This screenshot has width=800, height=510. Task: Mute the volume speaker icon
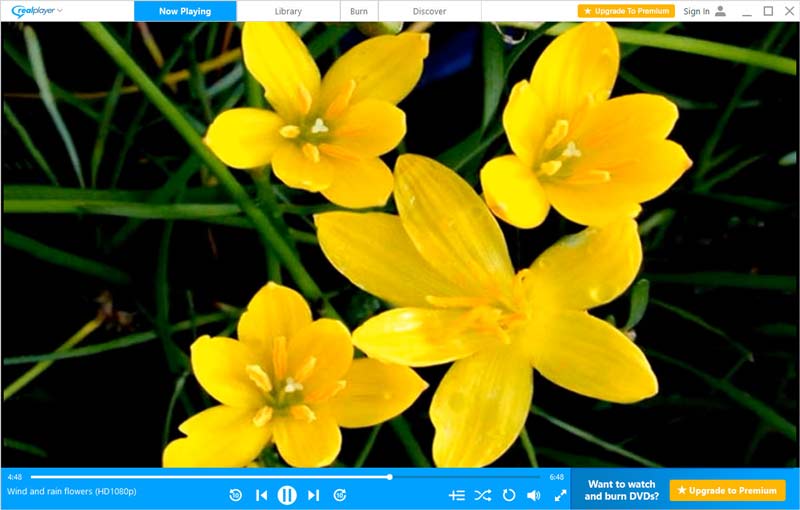tap(534, 495)
